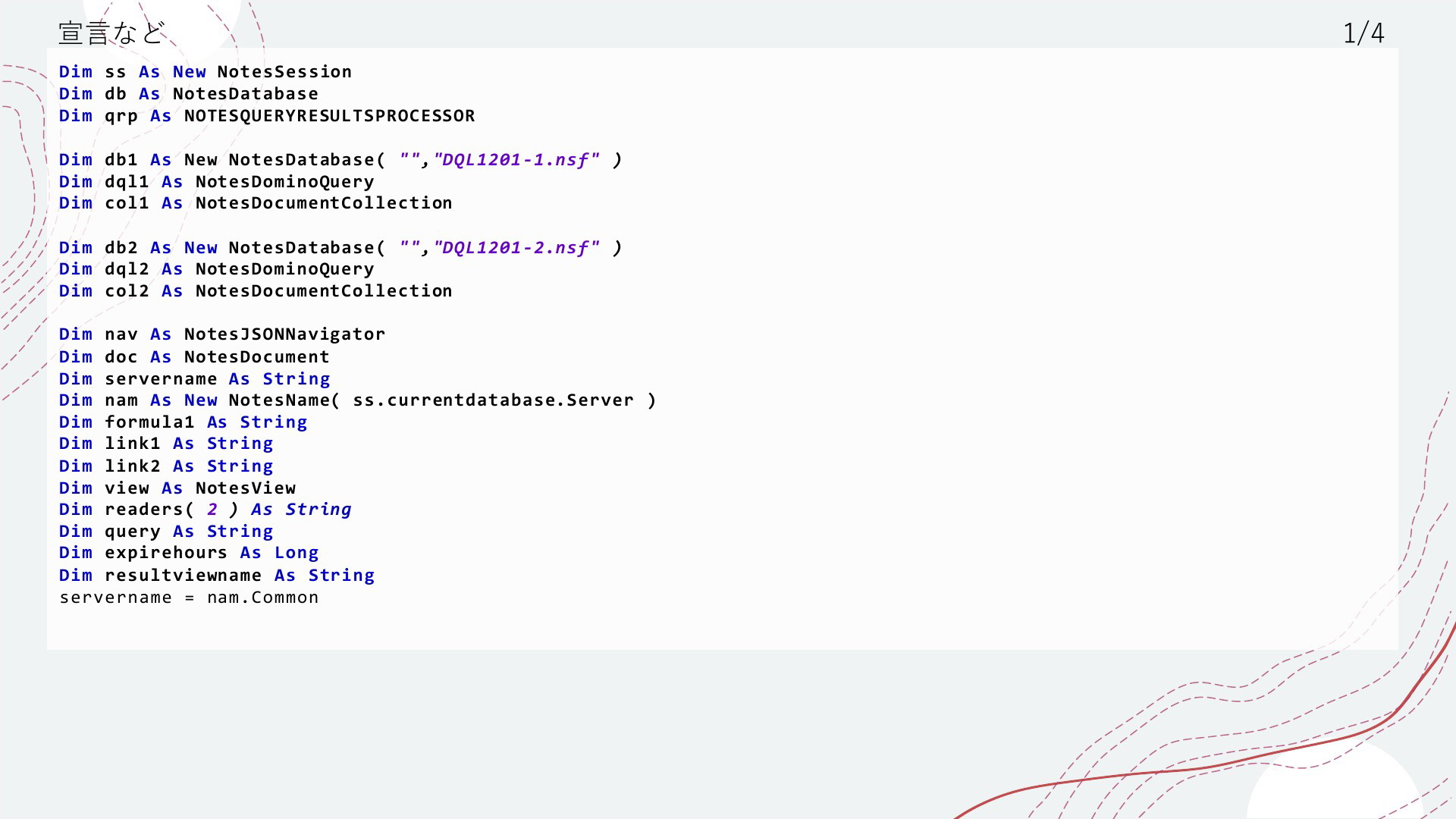Screen dimensions: 1456x819
Task: Select the line Dim view As NotesView
Action: pos(177,488)
